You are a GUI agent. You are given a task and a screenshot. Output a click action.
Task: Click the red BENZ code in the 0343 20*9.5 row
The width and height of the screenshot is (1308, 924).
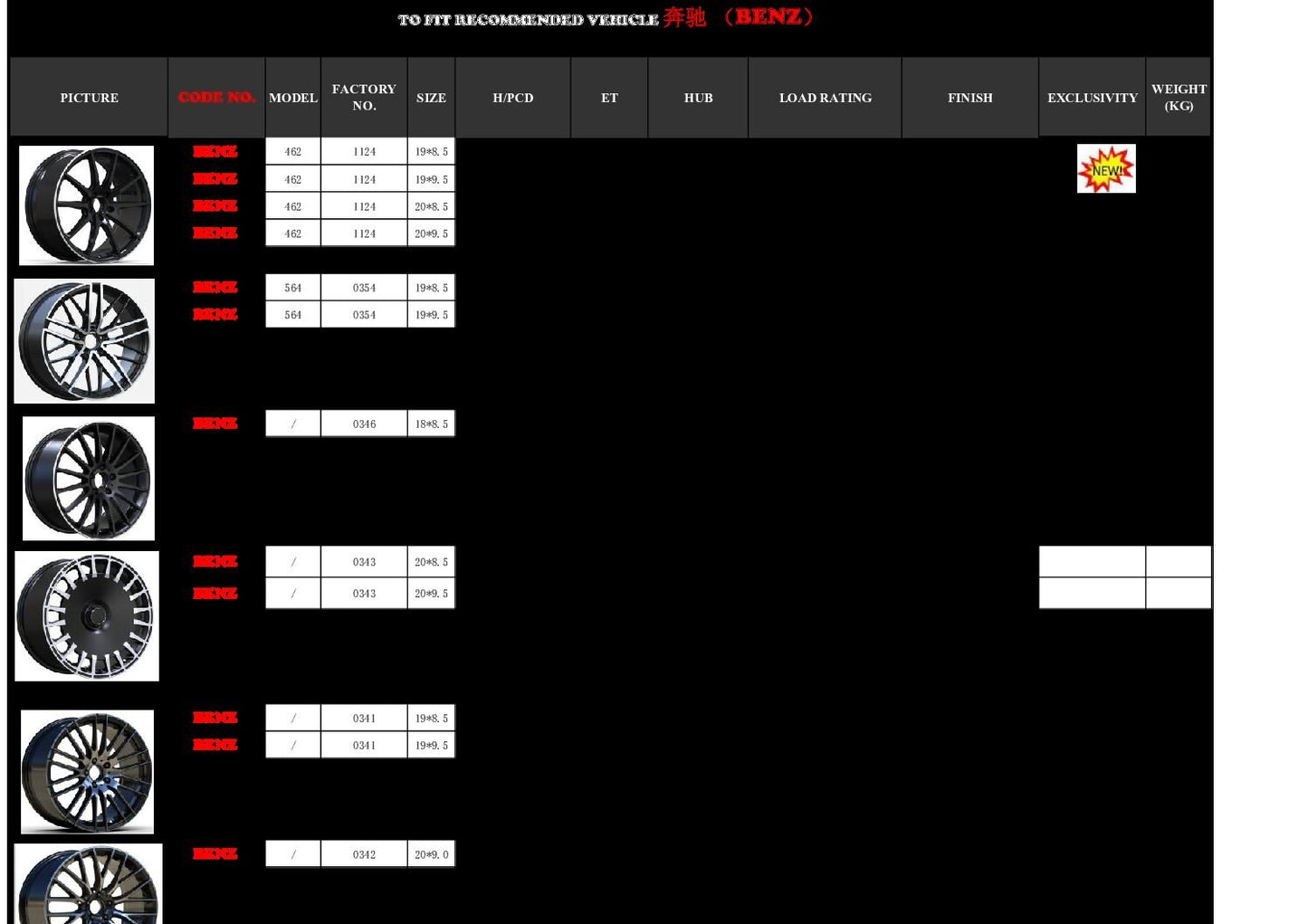point(215,594)
